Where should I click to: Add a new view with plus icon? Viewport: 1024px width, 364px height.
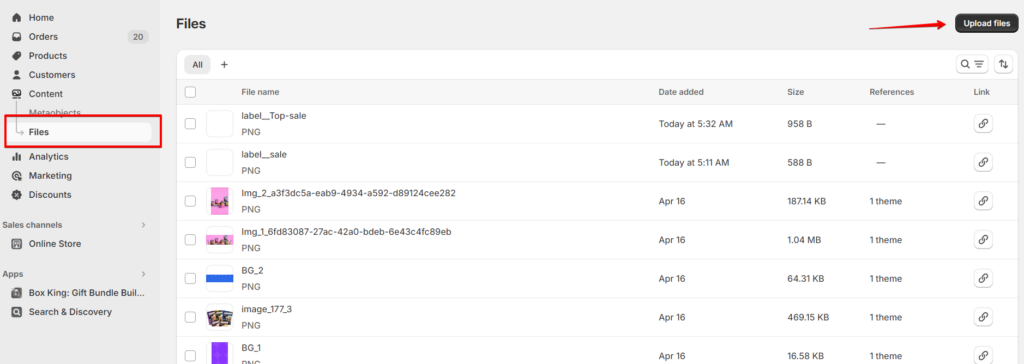pos(224,65)
